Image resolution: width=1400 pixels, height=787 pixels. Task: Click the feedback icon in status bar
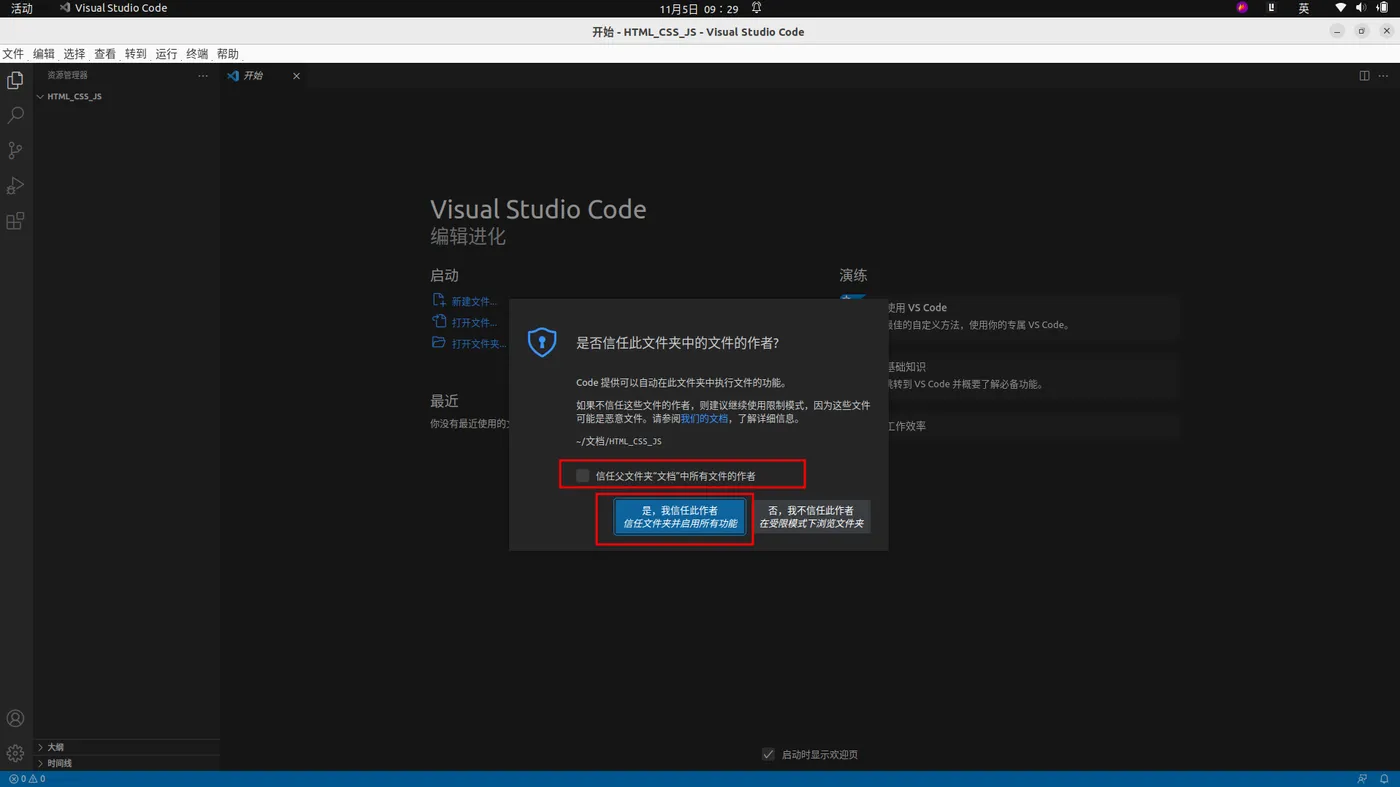point(1362,779)
